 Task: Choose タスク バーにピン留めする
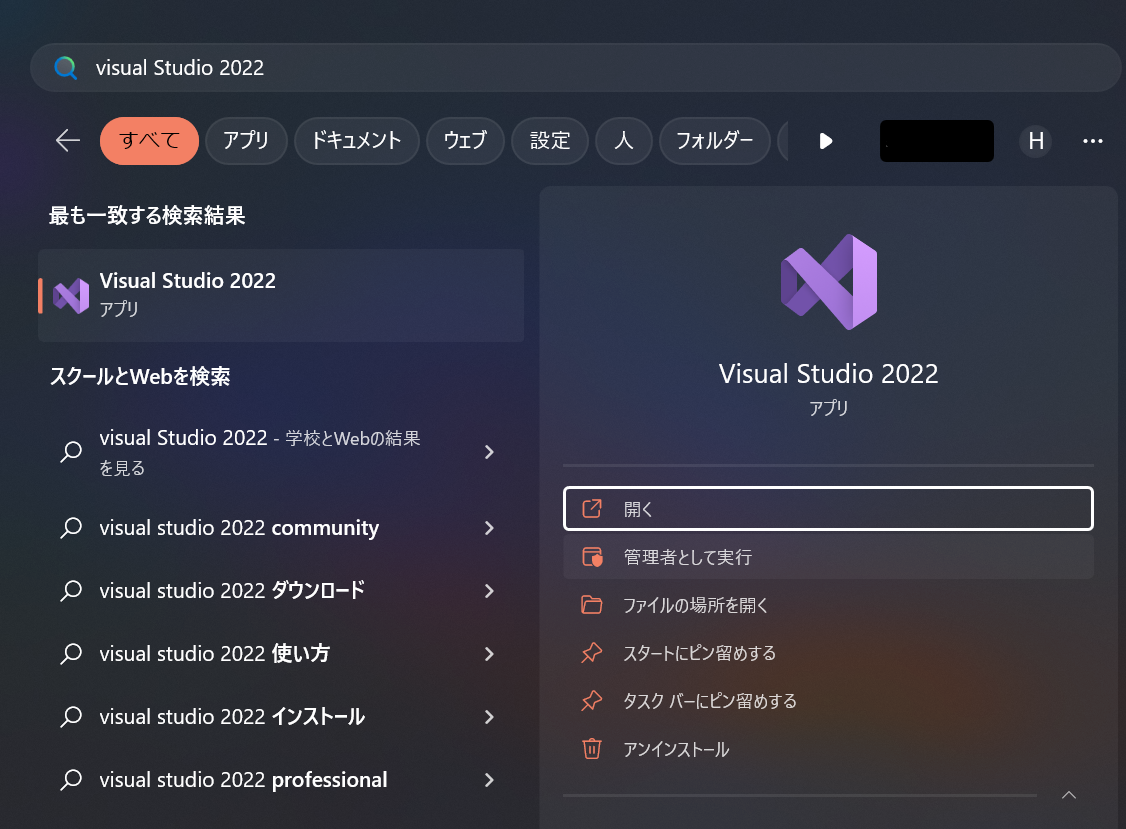(828, 701)
